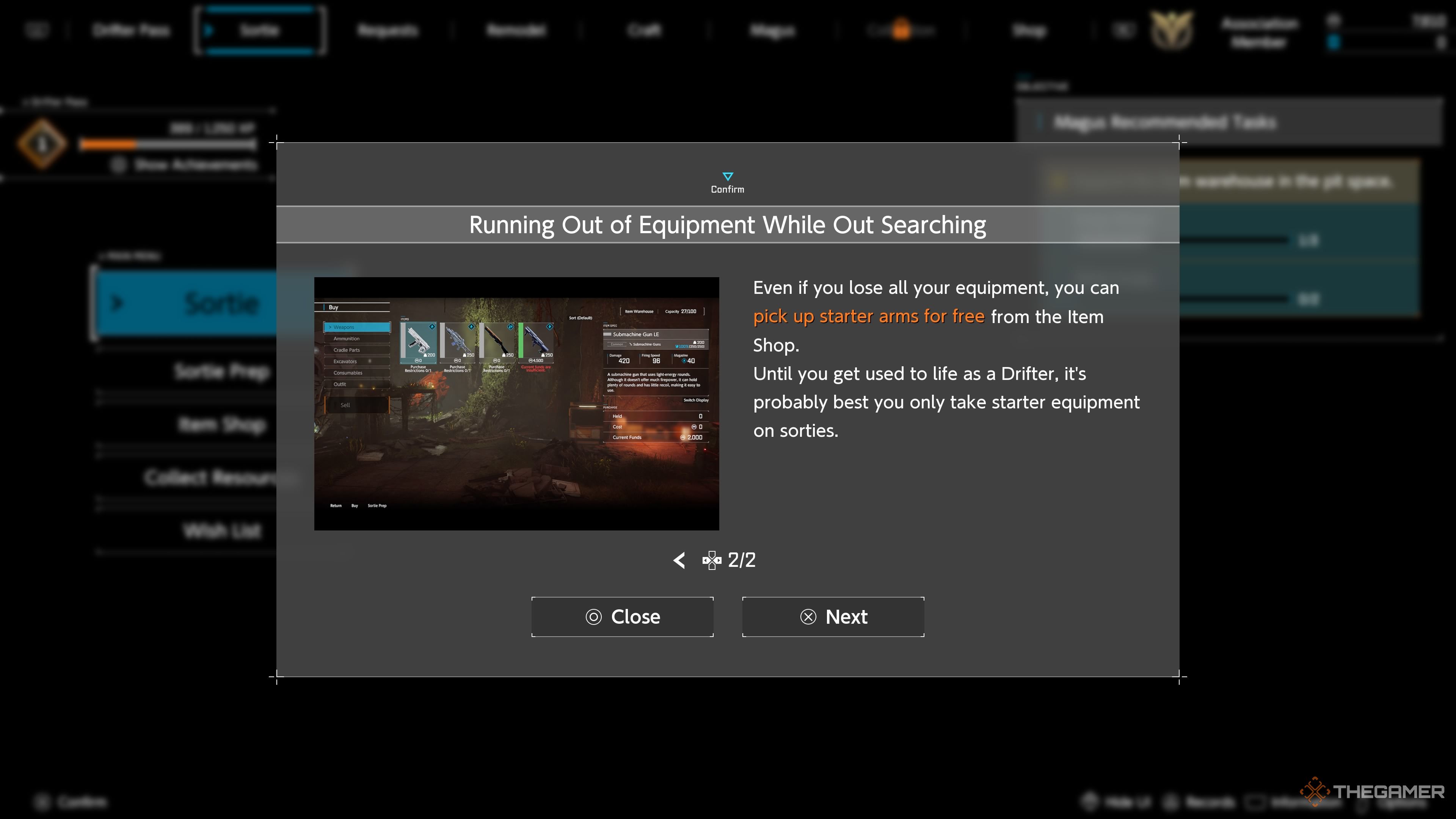Click the cross icon on the Next button
Screen dimensions: 1456x819
pos(808,617)
